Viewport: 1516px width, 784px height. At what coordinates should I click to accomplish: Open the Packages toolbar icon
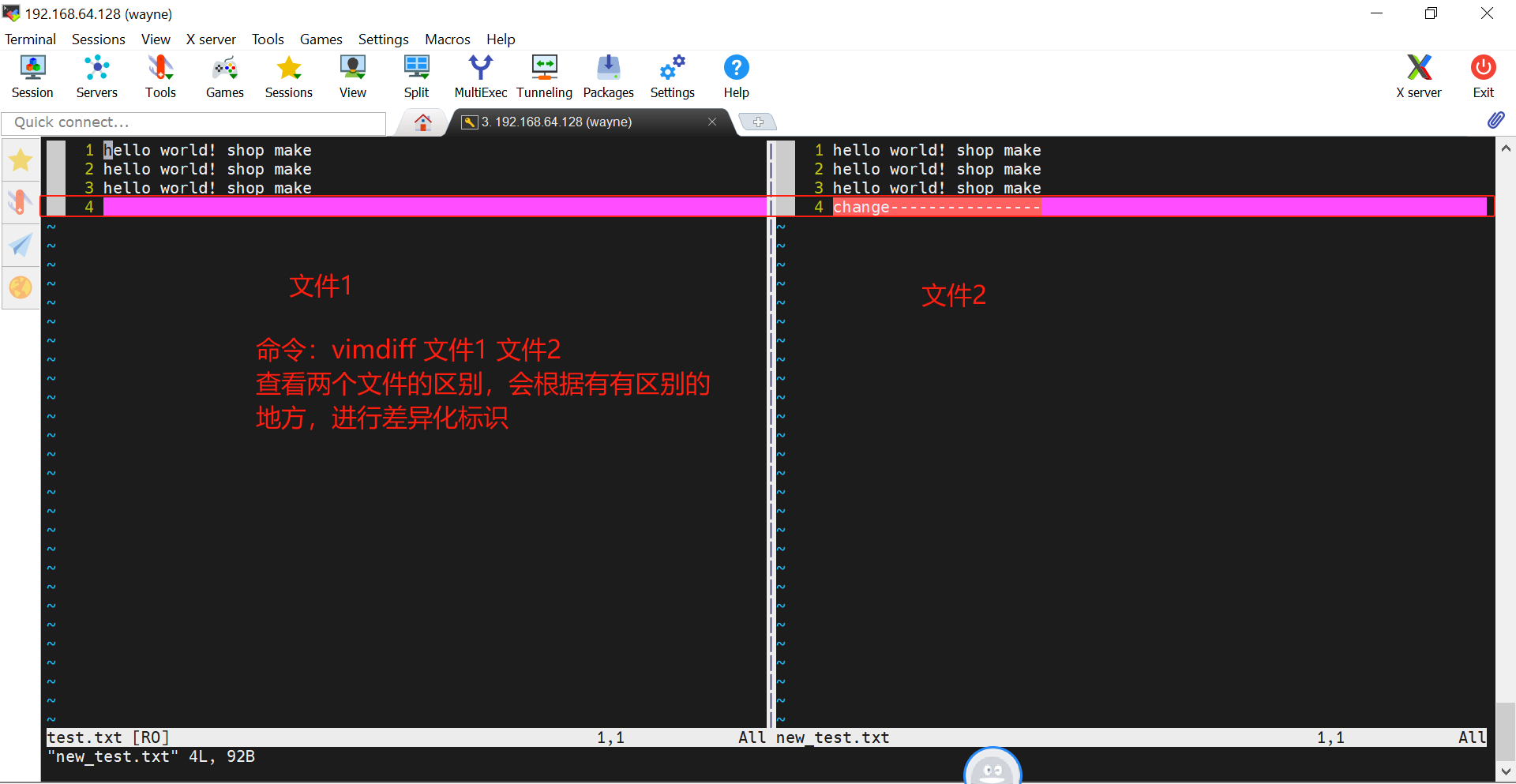[609, 77]
